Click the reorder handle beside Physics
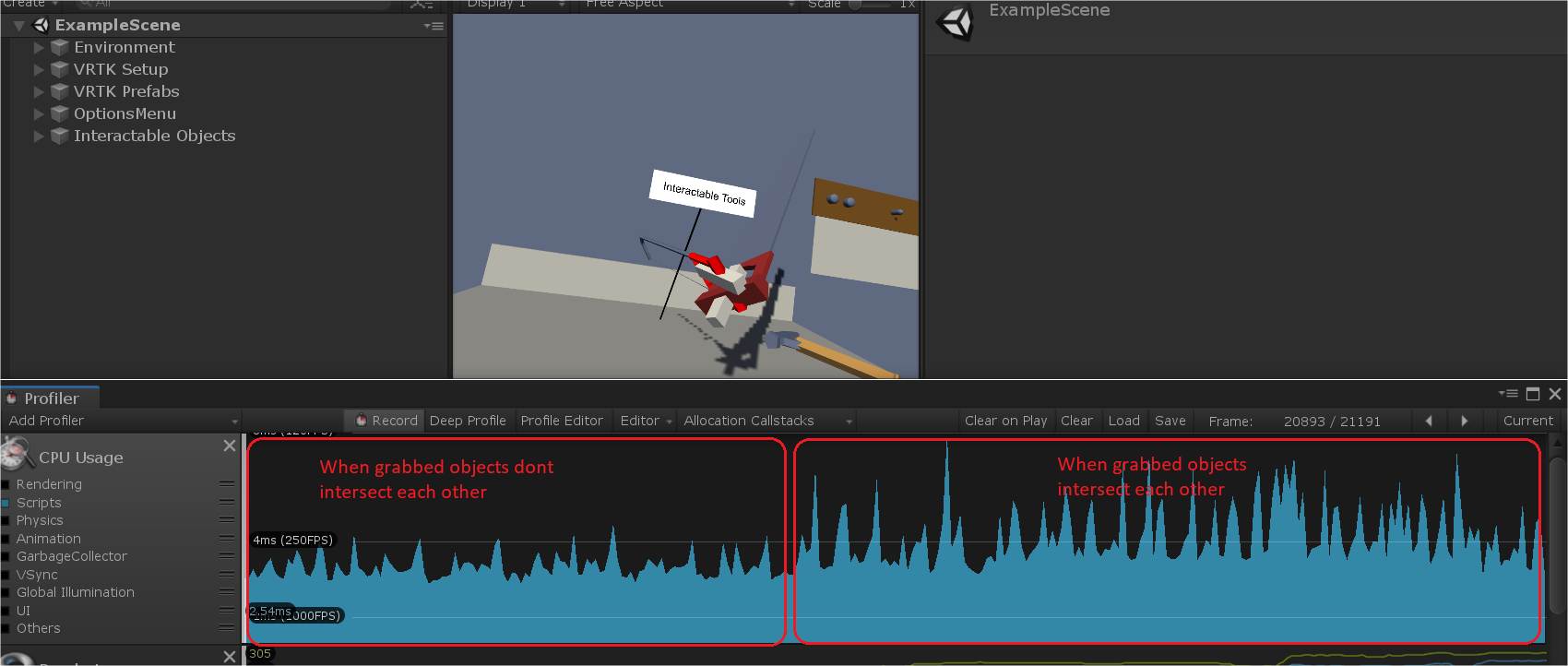This screenshot has height=666, width=1568. 227,520
